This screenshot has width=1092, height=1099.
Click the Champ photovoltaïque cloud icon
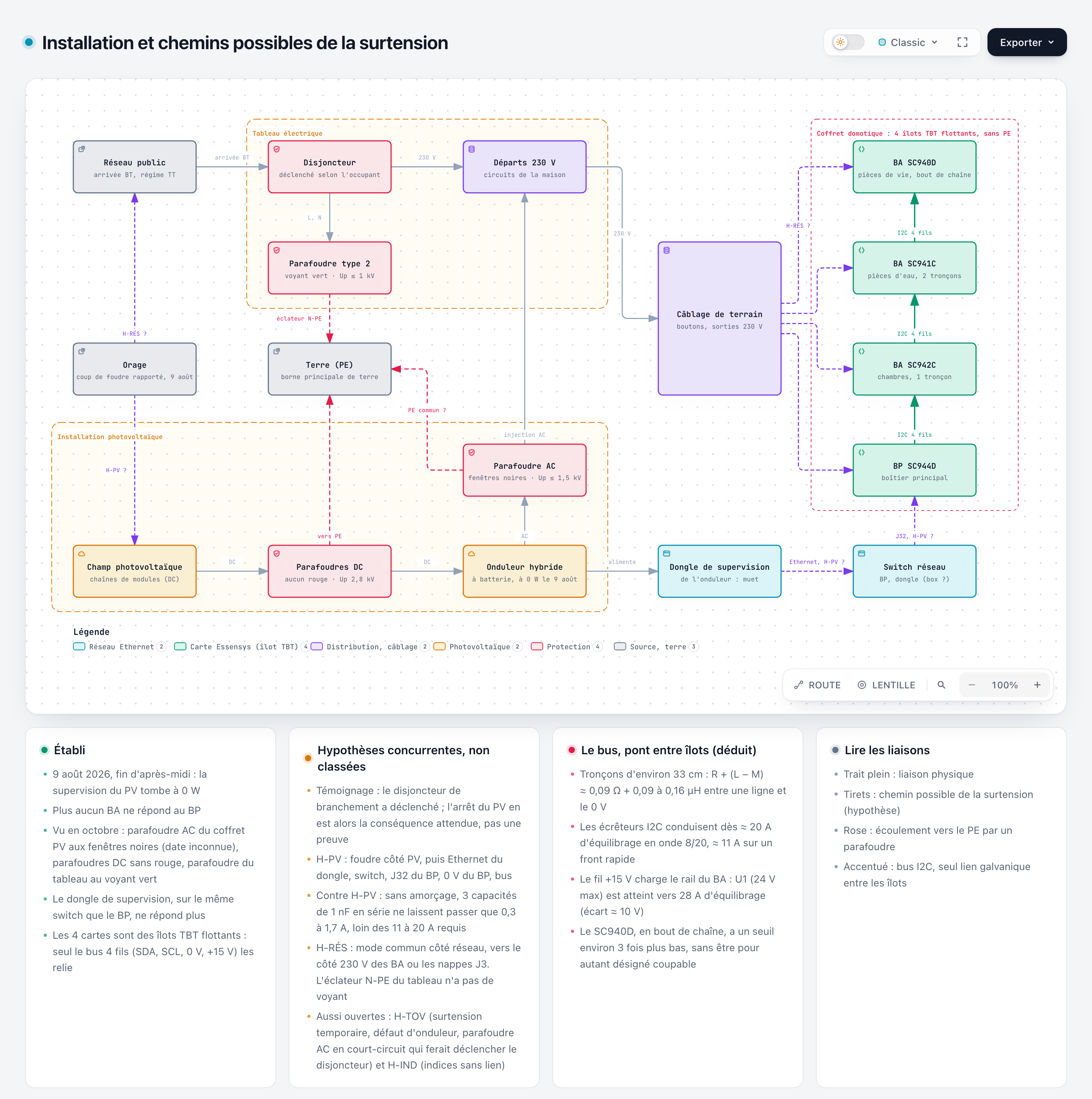click(x=82, y=553)
